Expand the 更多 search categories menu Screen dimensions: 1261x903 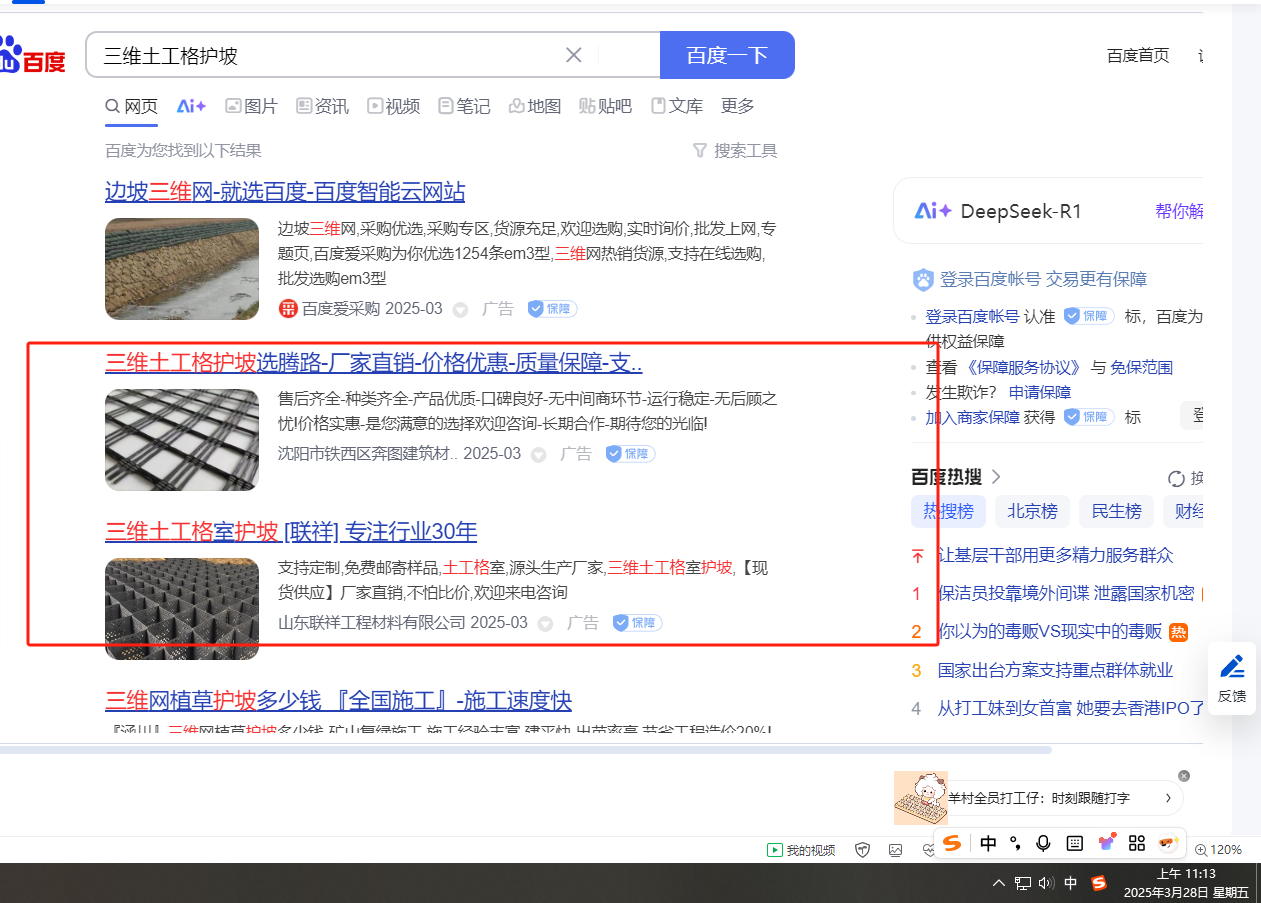point(738,106)
